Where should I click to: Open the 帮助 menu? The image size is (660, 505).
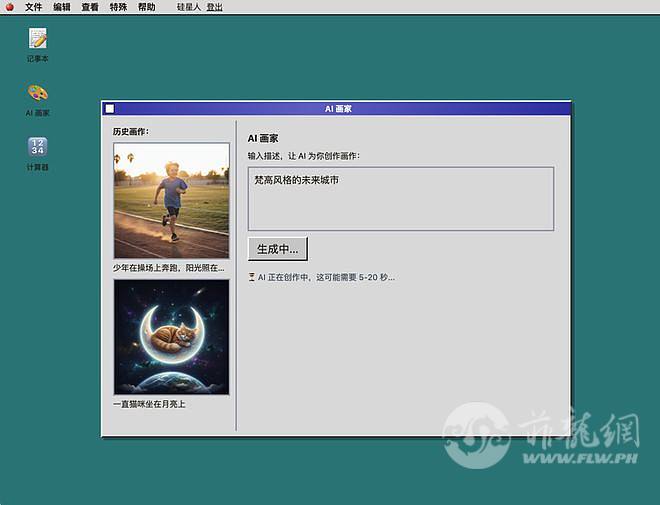point(146,7)
